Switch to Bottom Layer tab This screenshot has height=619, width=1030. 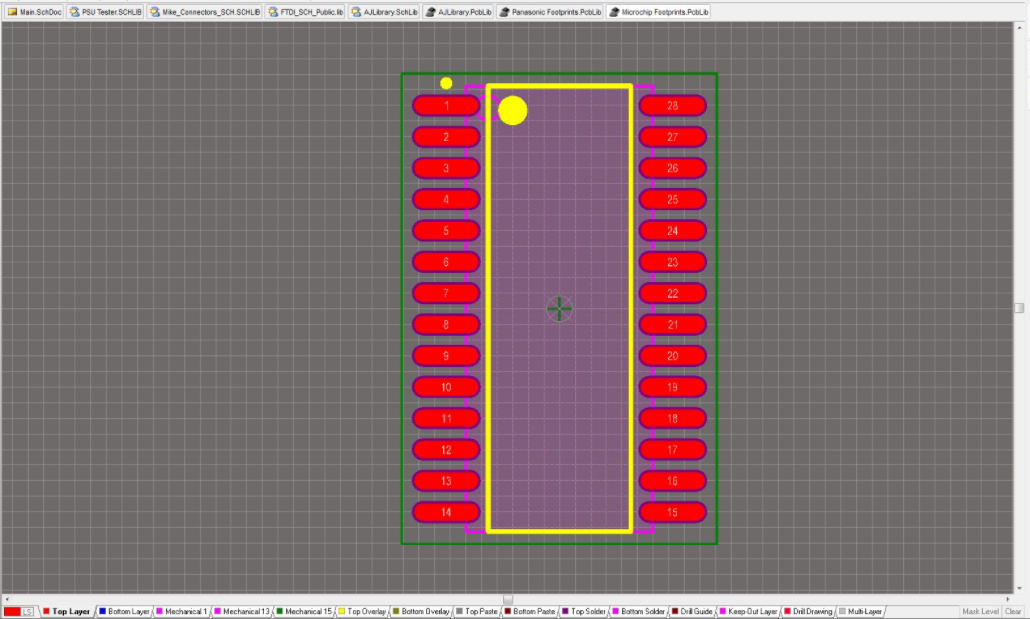pos(123,611)
